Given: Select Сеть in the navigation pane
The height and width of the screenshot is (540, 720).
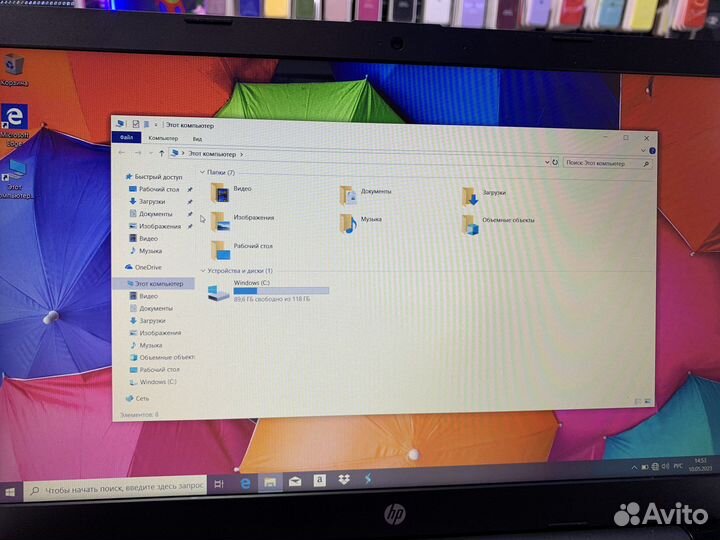Looking at the screenshot, I should 141,397.
